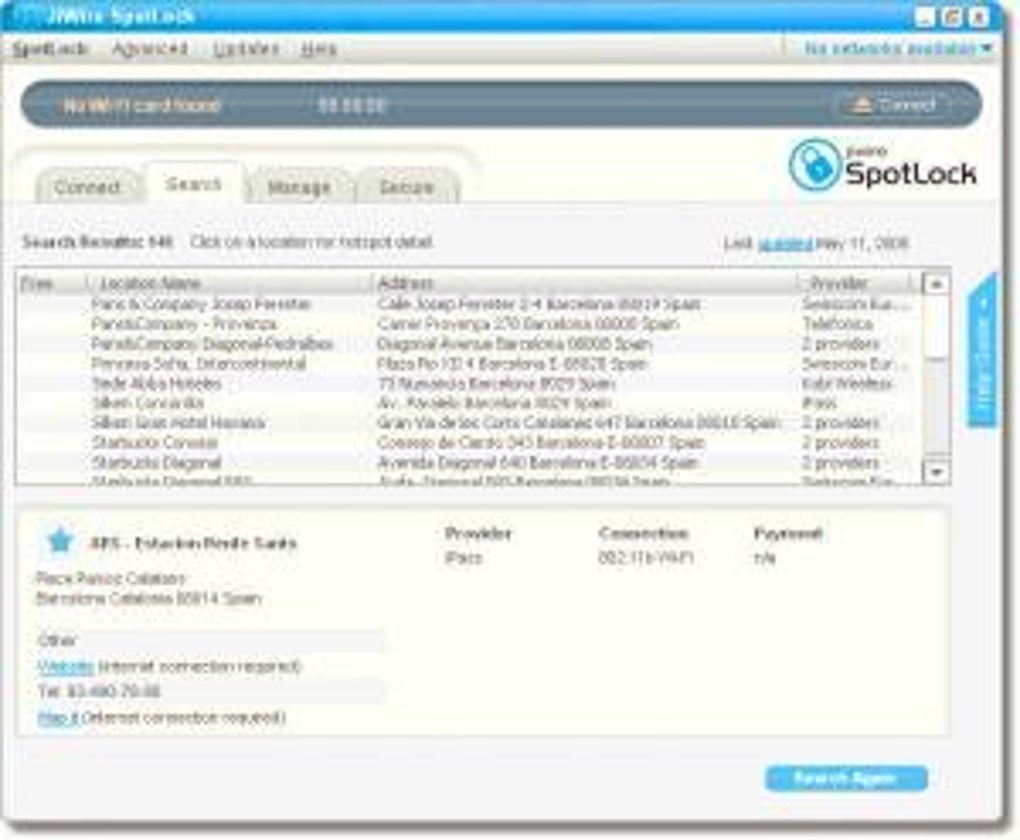
Task: Click the Tel phone number field
Action: click(210, 691)
